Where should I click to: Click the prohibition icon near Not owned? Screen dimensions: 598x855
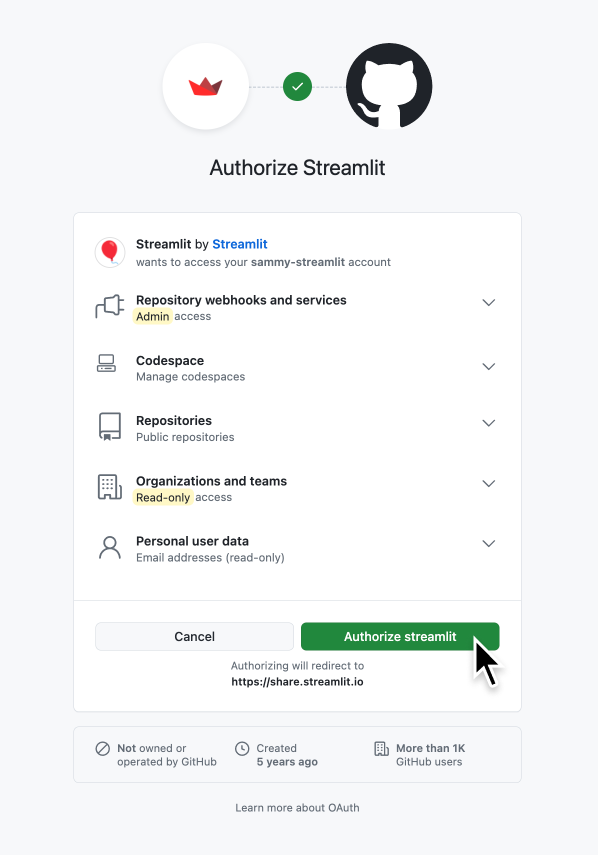[105, 748]
